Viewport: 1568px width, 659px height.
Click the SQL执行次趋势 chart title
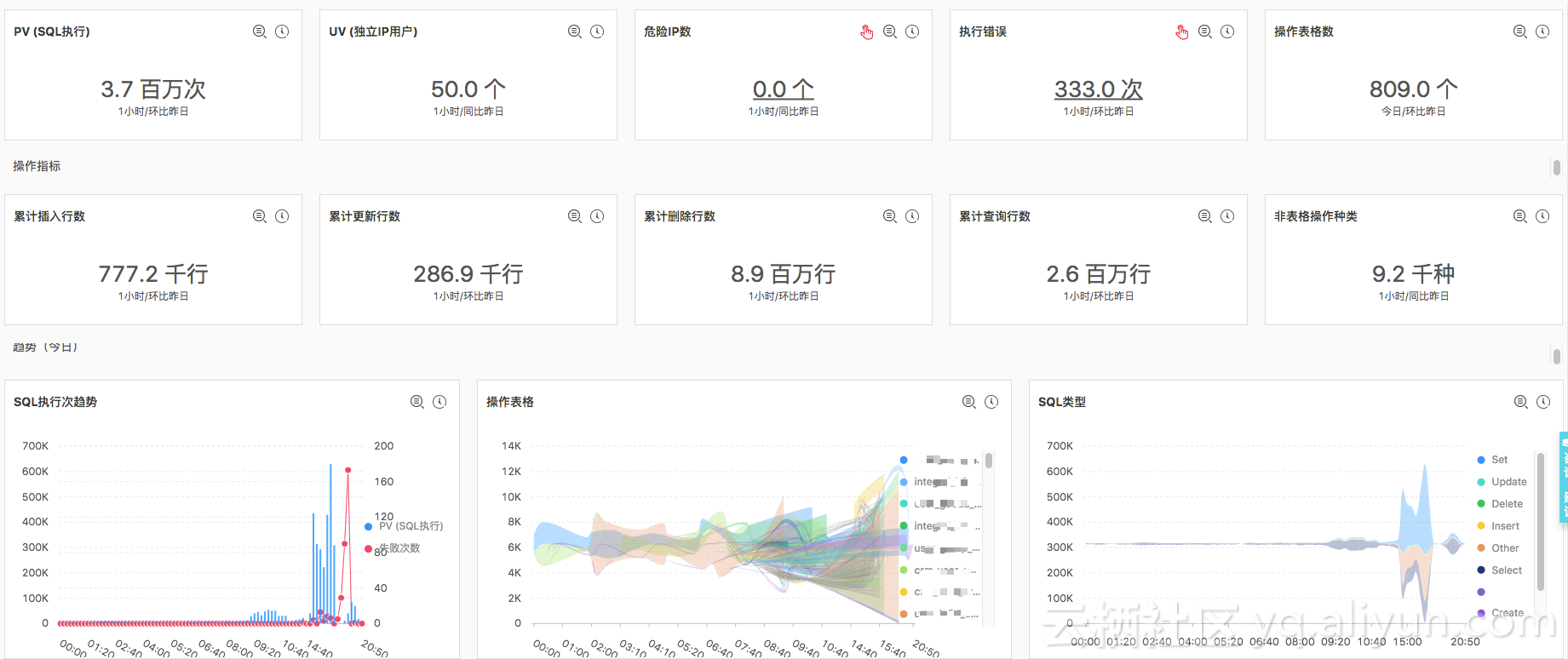[55, 402]
